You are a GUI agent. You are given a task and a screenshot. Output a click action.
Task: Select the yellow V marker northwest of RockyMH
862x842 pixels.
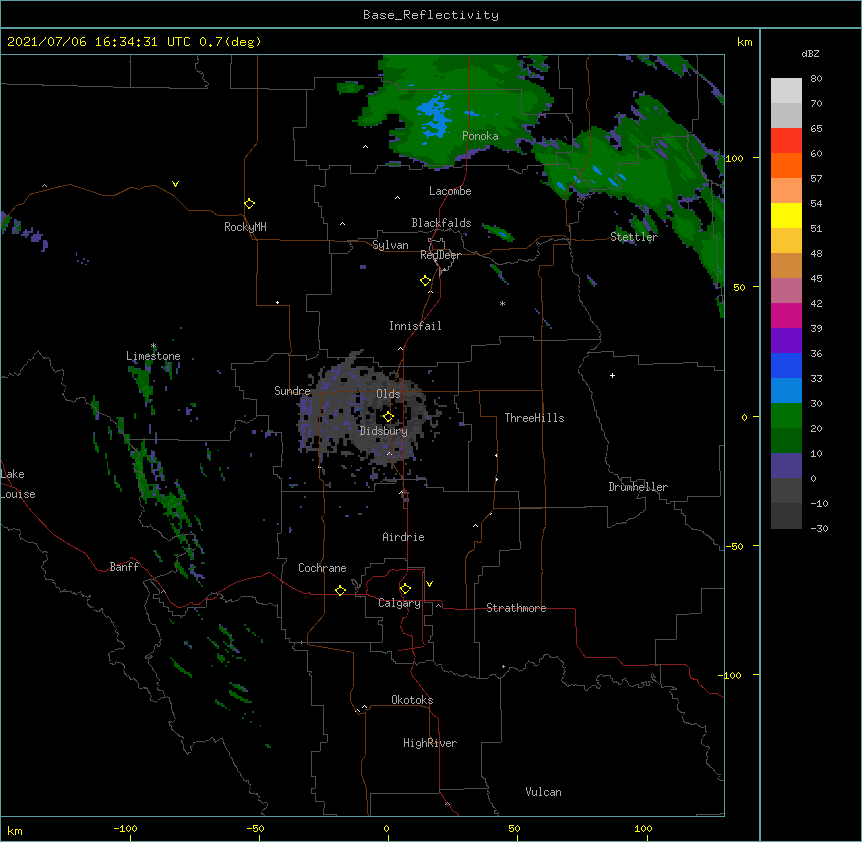(x=175, y=184)
